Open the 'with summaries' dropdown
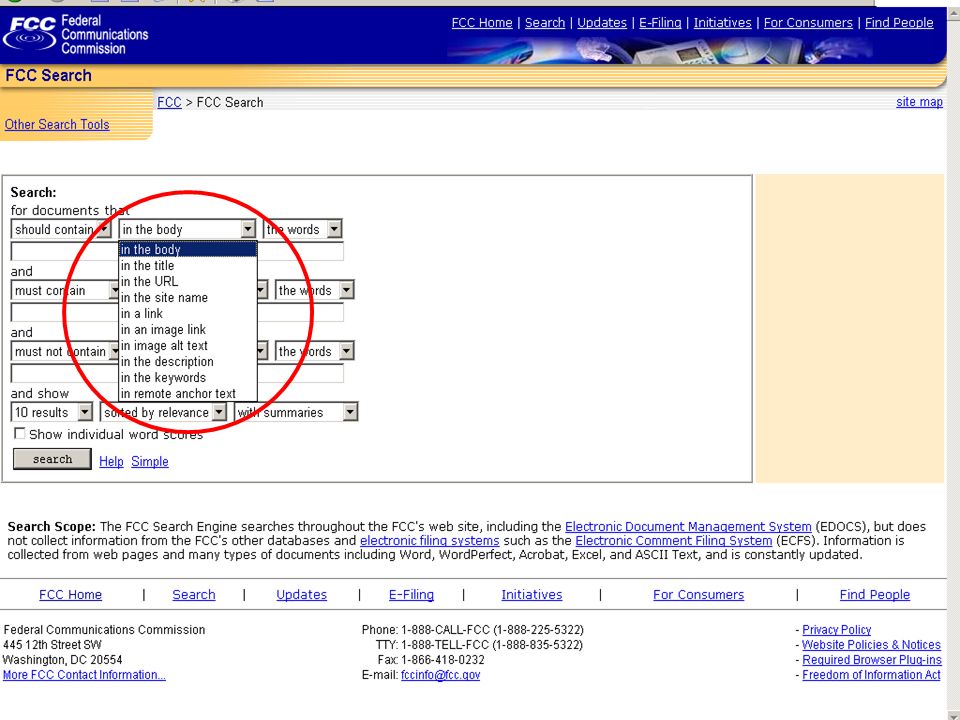 coord(296,412)
